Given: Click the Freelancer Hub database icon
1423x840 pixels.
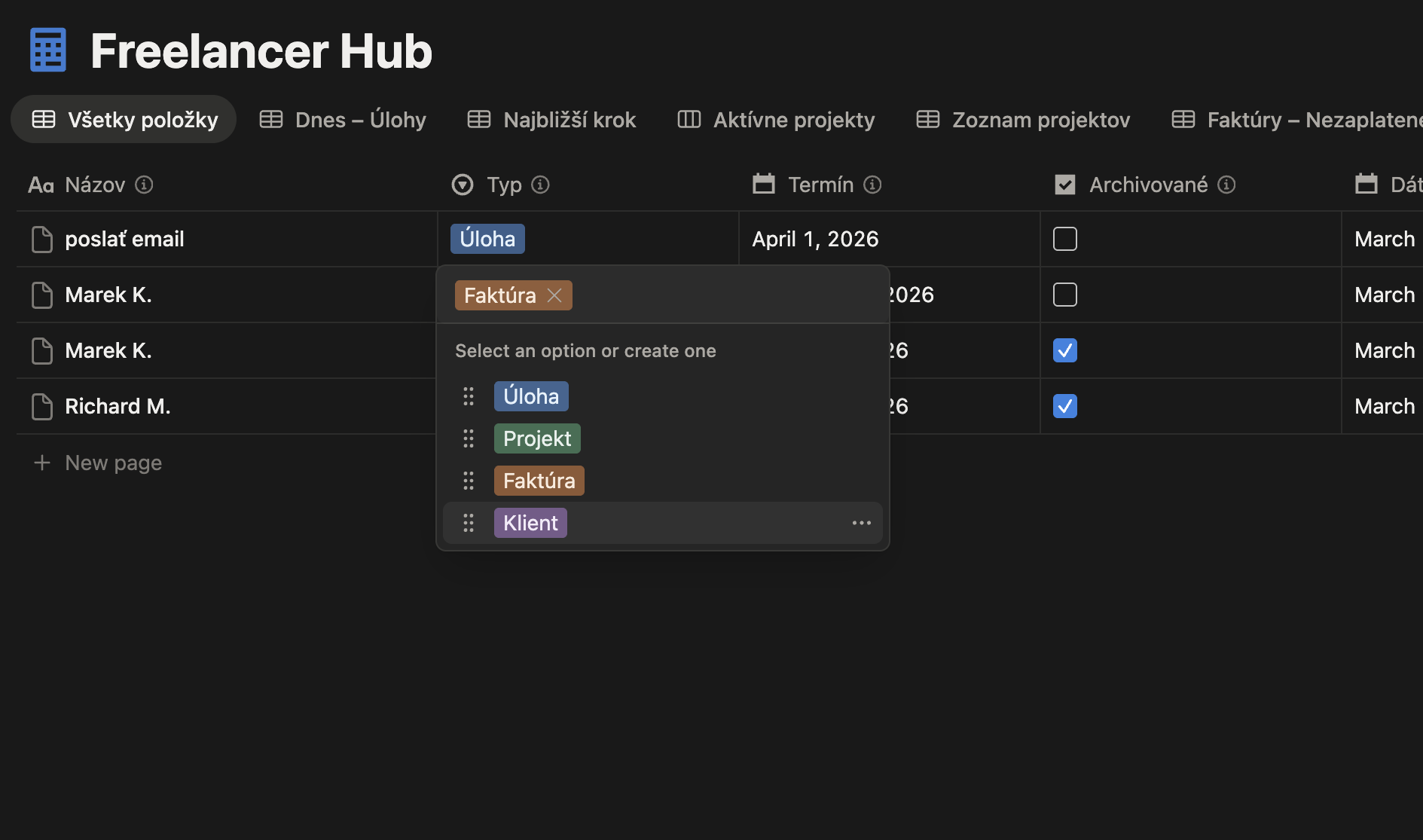Looking at the screenshot, I should [x=47, y=49].
